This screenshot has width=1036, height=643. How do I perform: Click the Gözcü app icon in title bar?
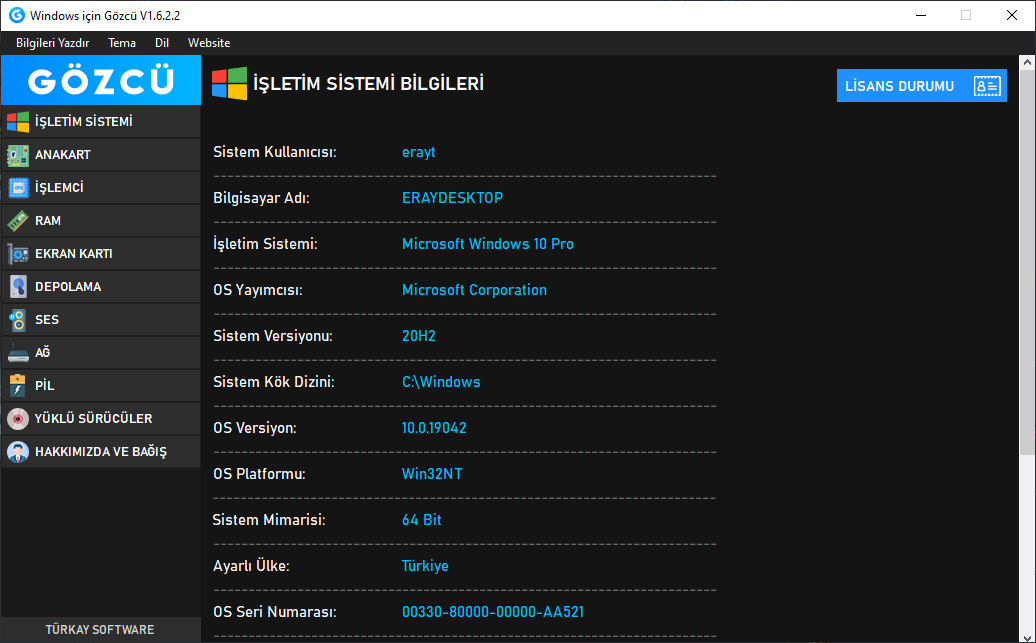click(x=17, y=15)
